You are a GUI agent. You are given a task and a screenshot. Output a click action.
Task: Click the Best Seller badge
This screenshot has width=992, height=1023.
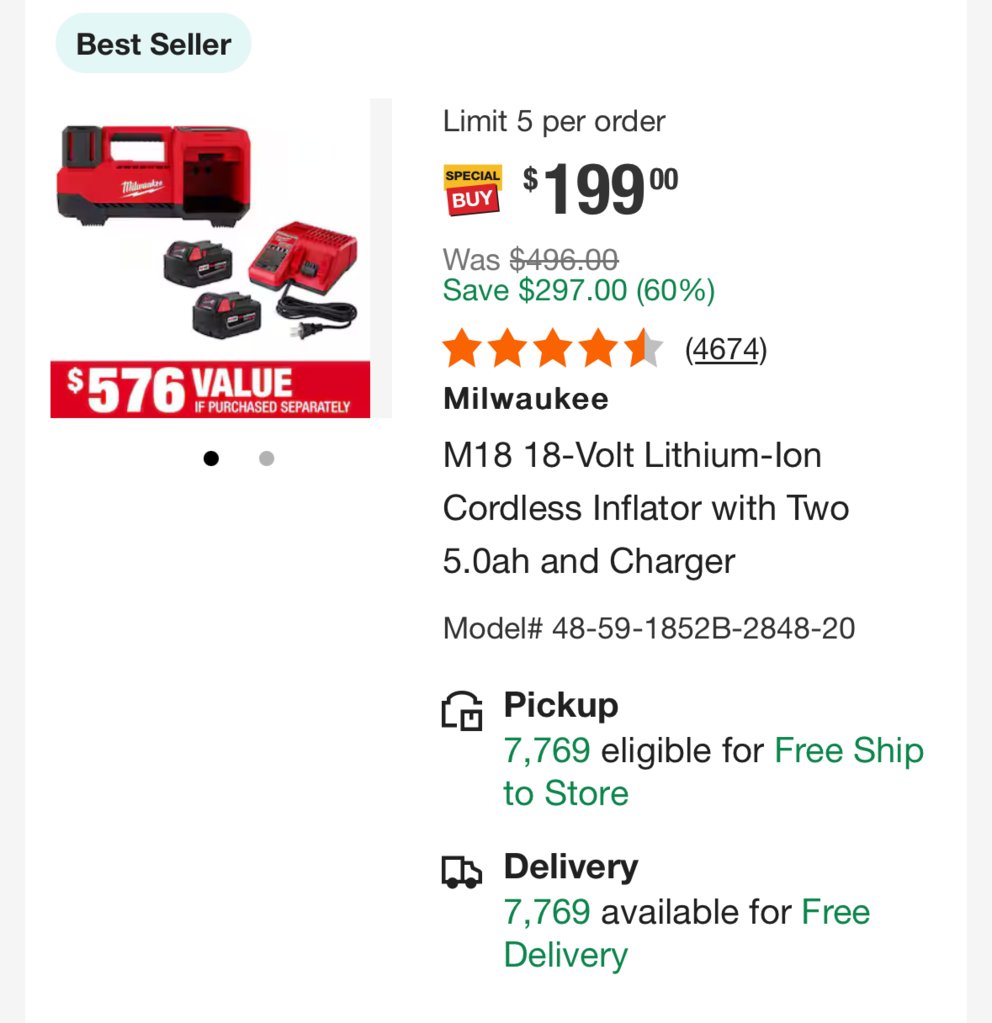153,44
